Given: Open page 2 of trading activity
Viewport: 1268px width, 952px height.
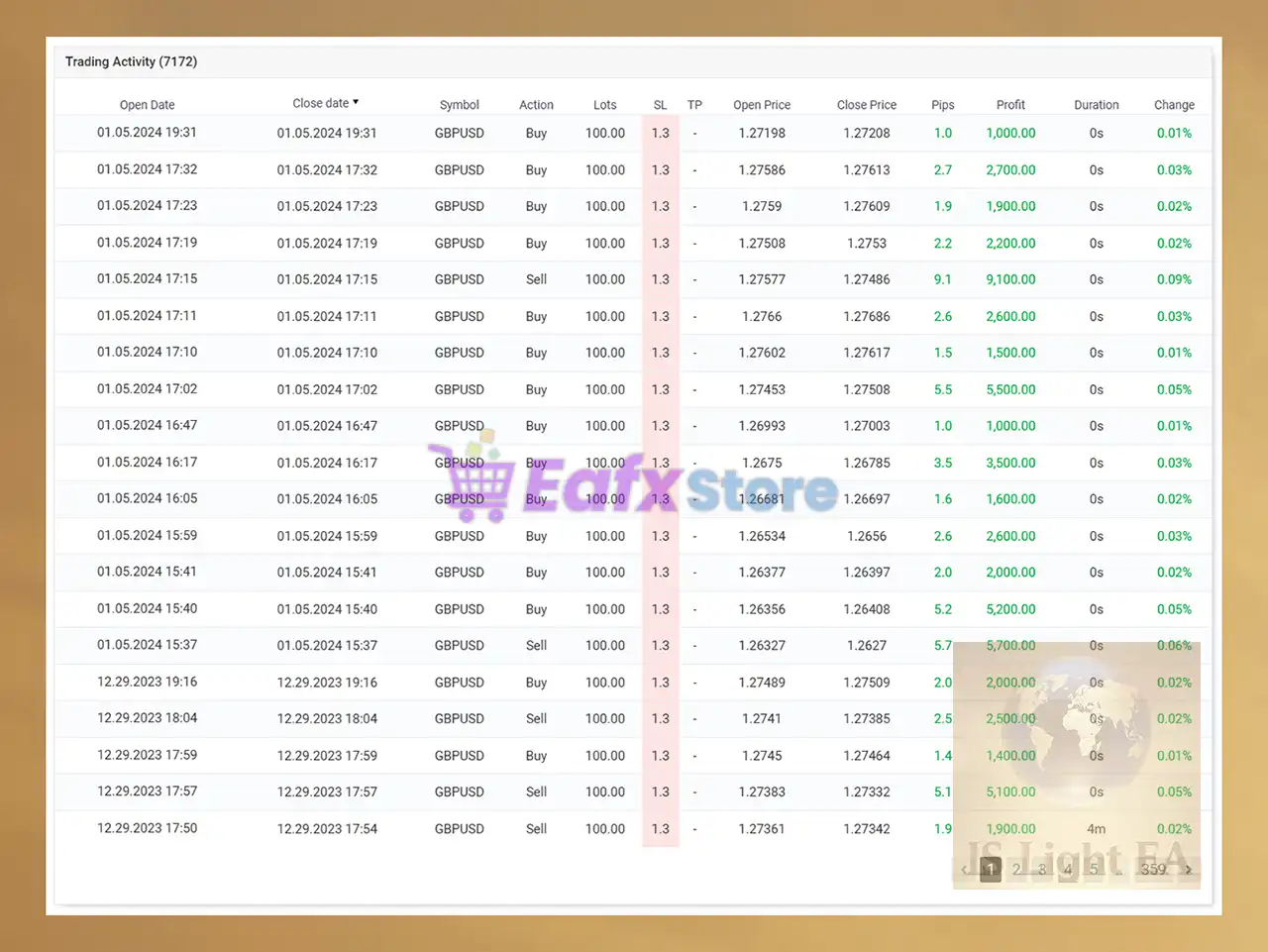Looking at the screenshot, I should (x=1016, y=870).
